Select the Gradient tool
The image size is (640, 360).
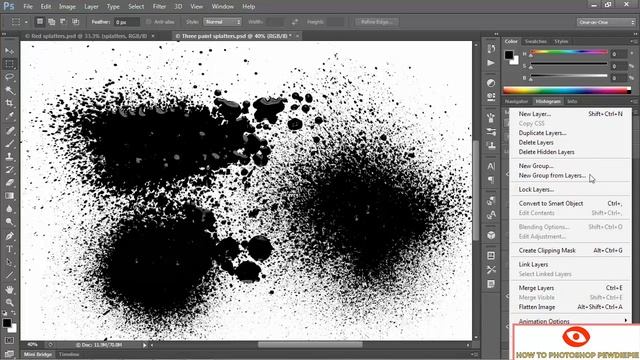tap(9, 196)
